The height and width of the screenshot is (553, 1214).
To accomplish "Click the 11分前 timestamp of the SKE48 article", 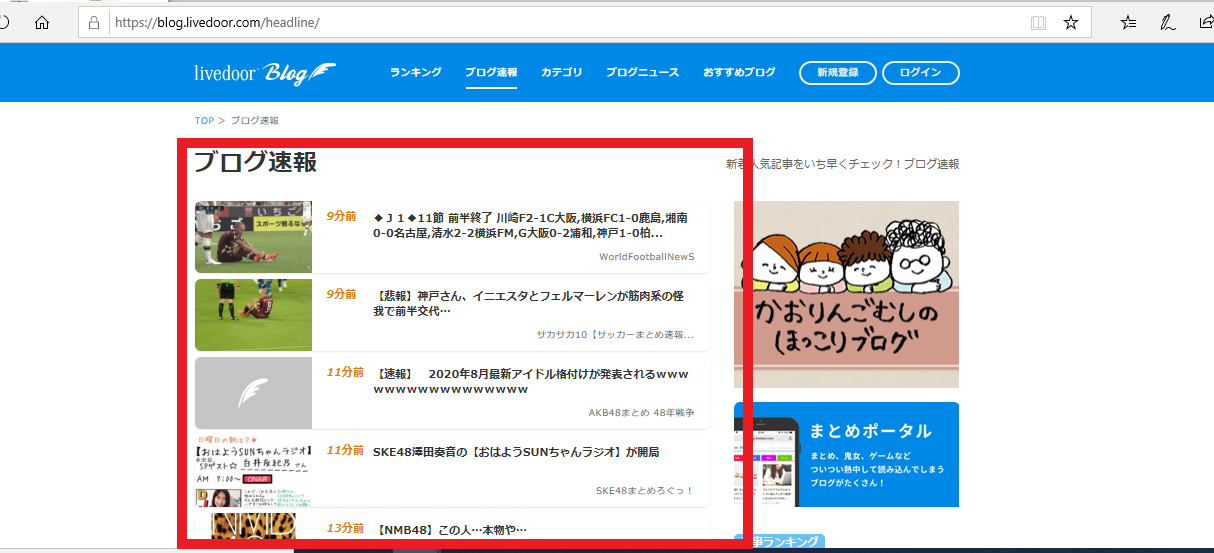I will 345,450.
